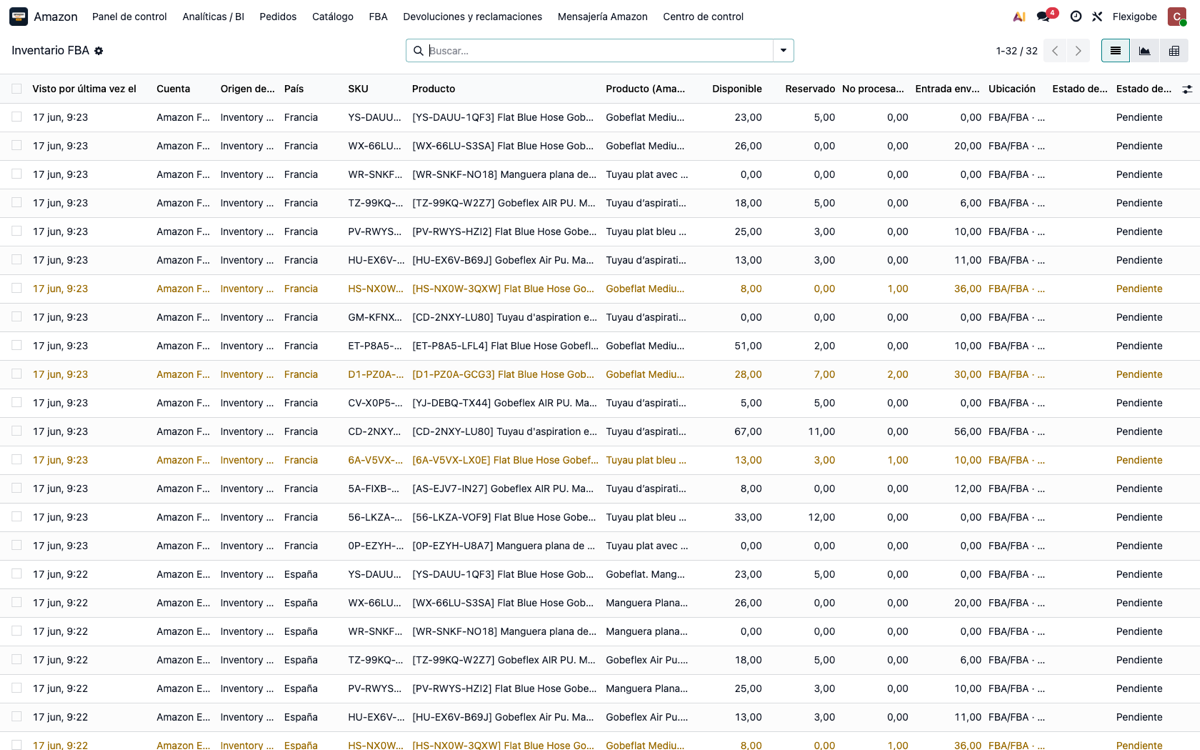Tick checkbox of 6A-V5VX Francia row
Screen dimensions: 1200x750
(16, 460)
